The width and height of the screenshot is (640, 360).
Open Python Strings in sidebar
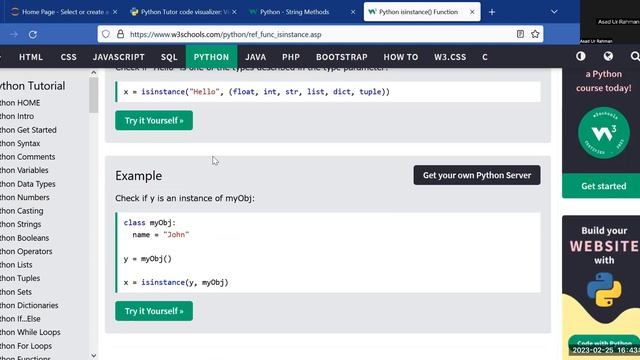tap(20, 224)
